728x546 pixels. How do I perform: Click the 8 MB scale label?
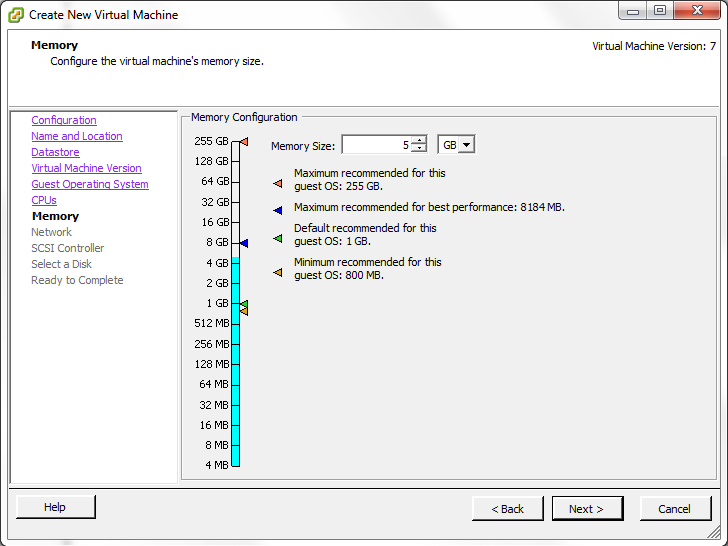point(217,446)
